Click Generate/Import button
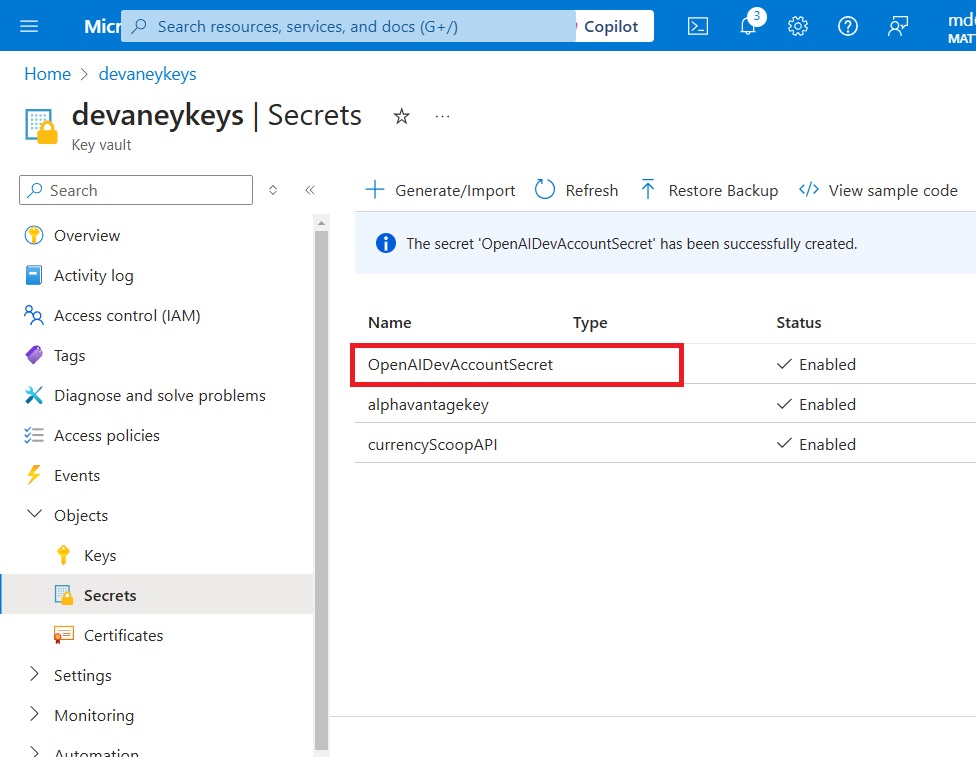 (440, 190)
